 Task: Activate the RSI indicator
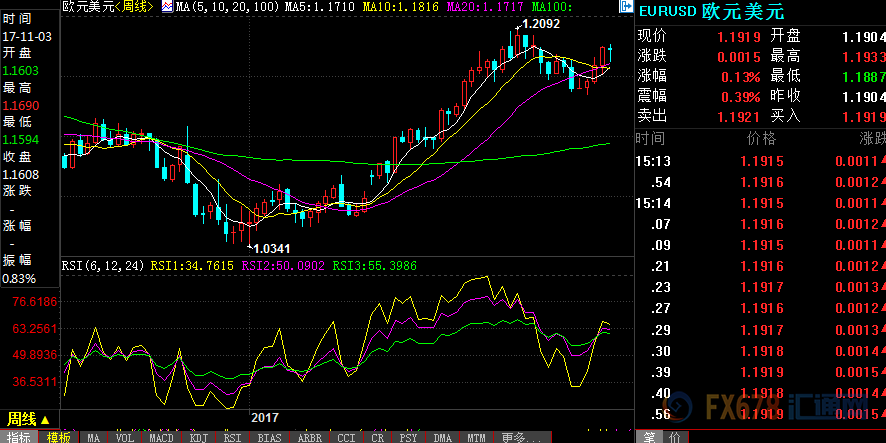[232, 437]
